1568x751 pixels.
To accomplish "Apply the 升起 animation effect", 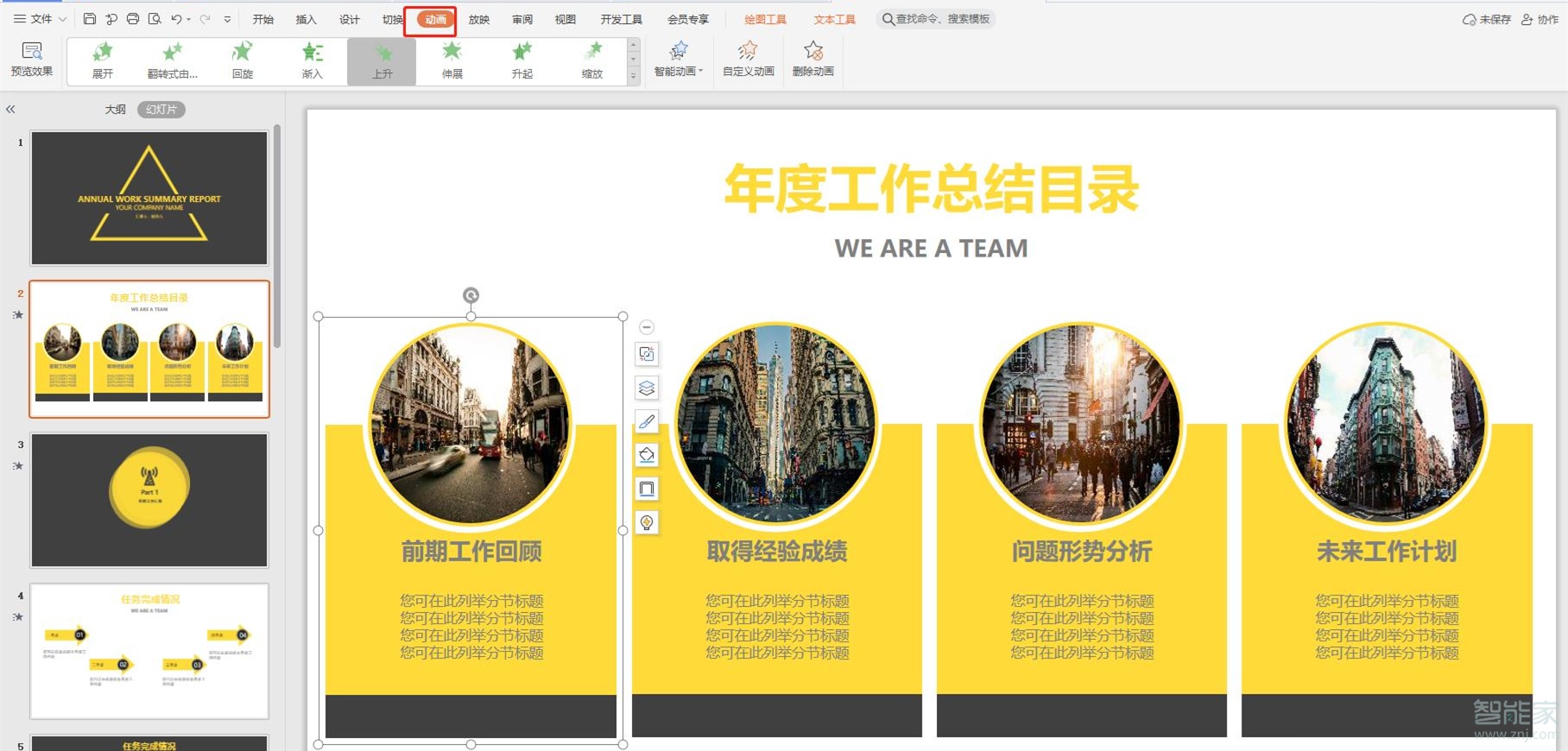I will [522, 61].
